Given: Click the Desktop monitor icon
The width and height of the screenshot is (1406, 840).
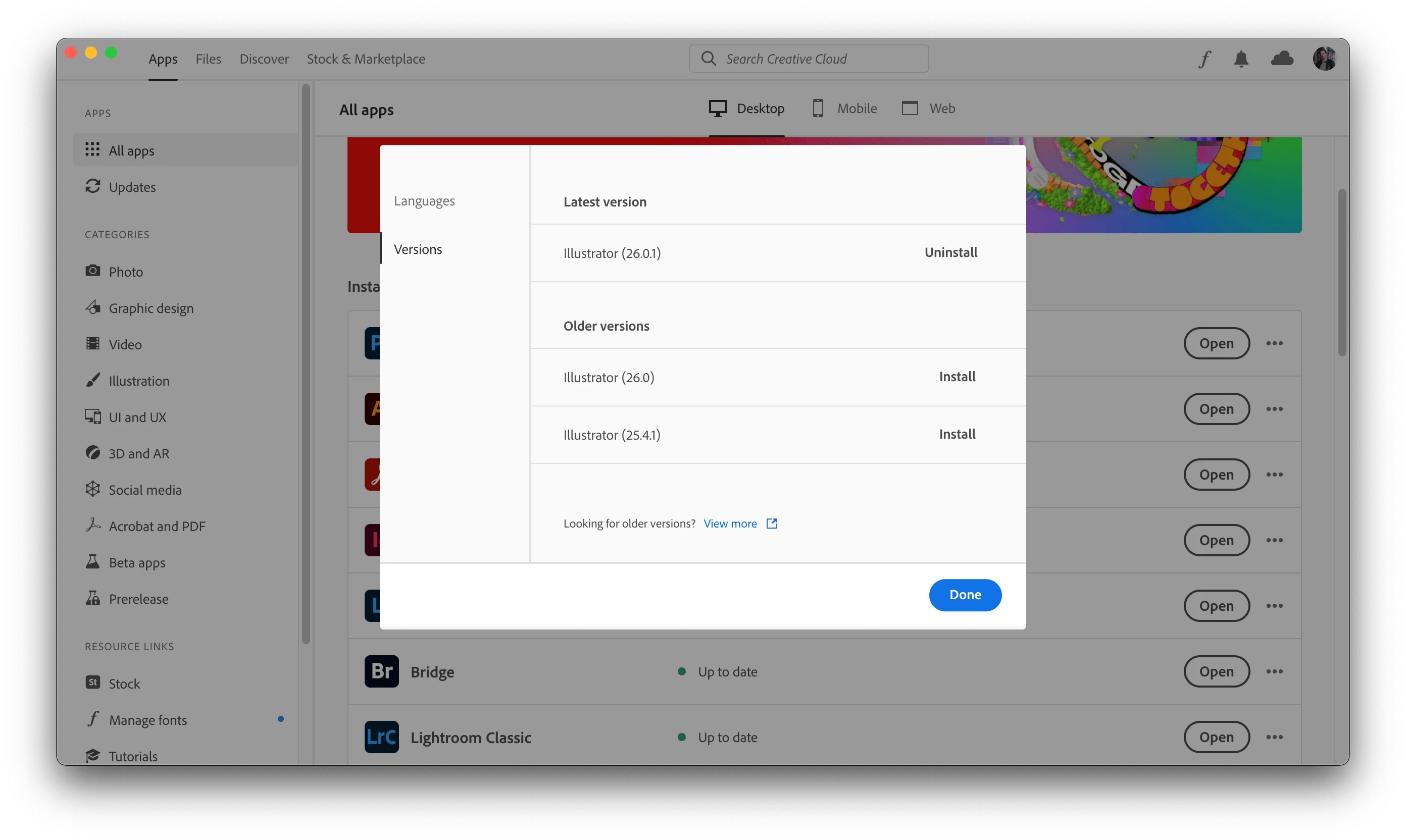Looking at the screenshot, I should tap(718, 108).
